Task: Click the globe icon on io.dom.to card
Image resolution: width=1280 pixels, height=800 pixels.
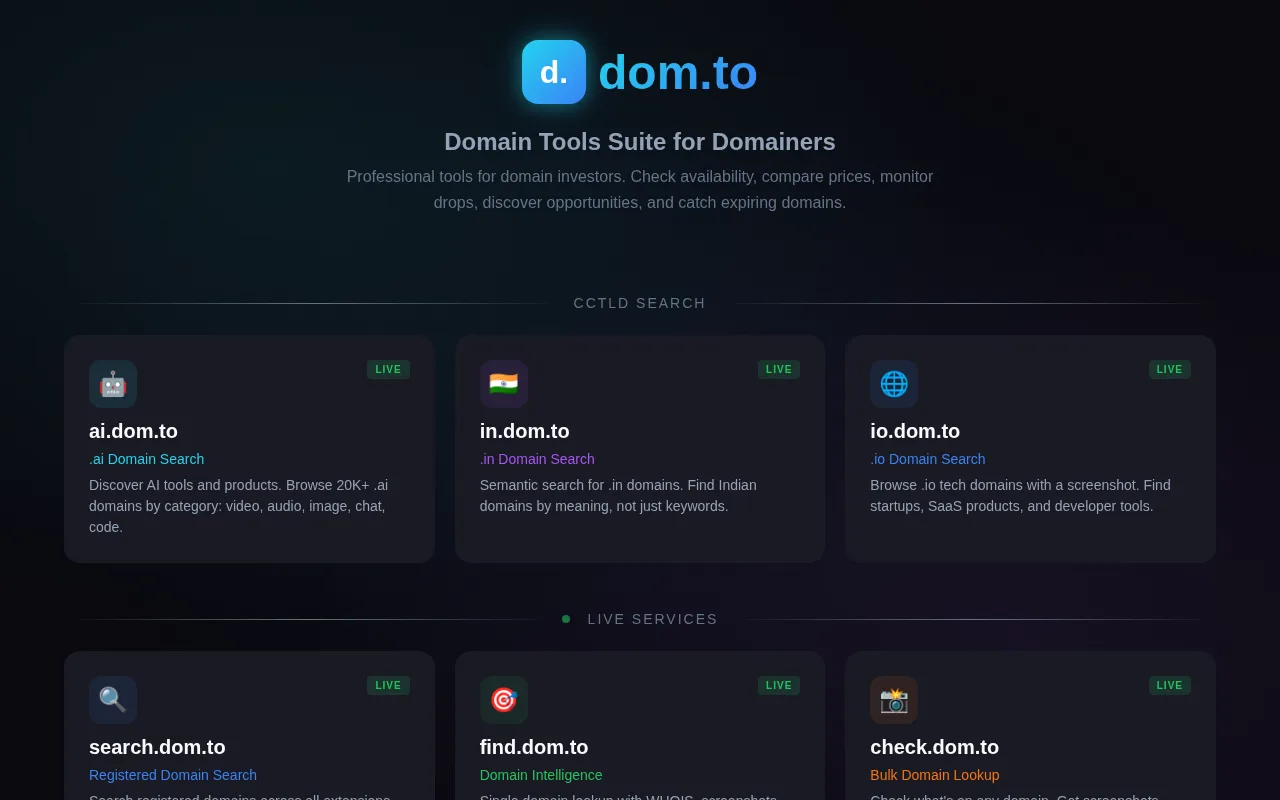Action: pyautogui.click(x=894, y=384)
